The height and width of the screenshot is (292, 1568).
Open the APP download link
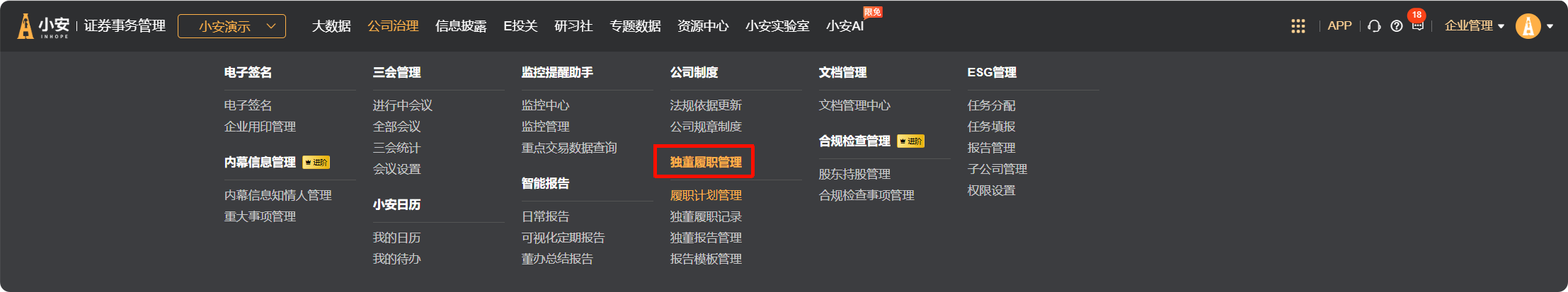[x=1339, y=26]
